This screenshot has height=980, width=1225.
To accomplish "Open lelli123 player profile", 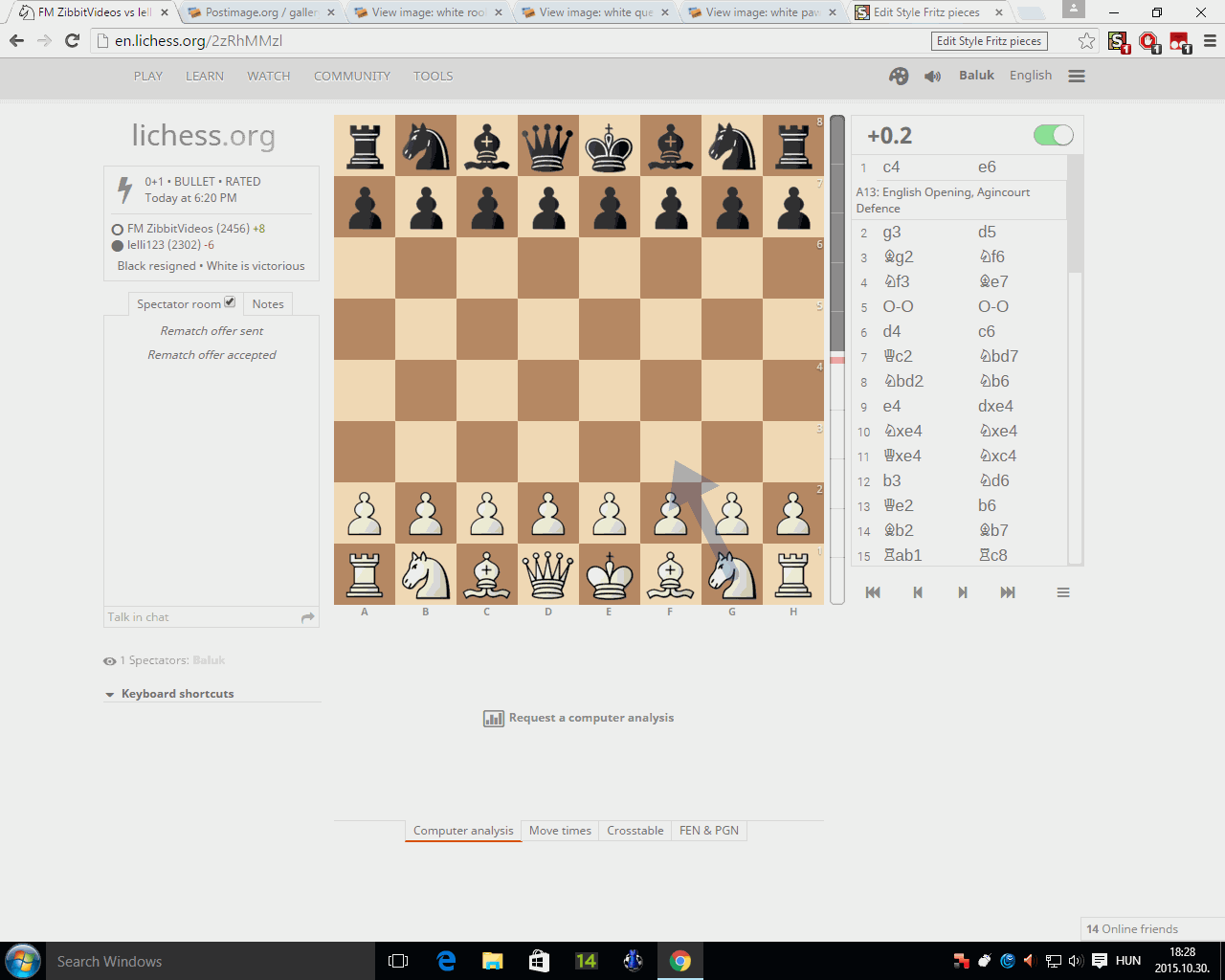I will click(165, 245).
